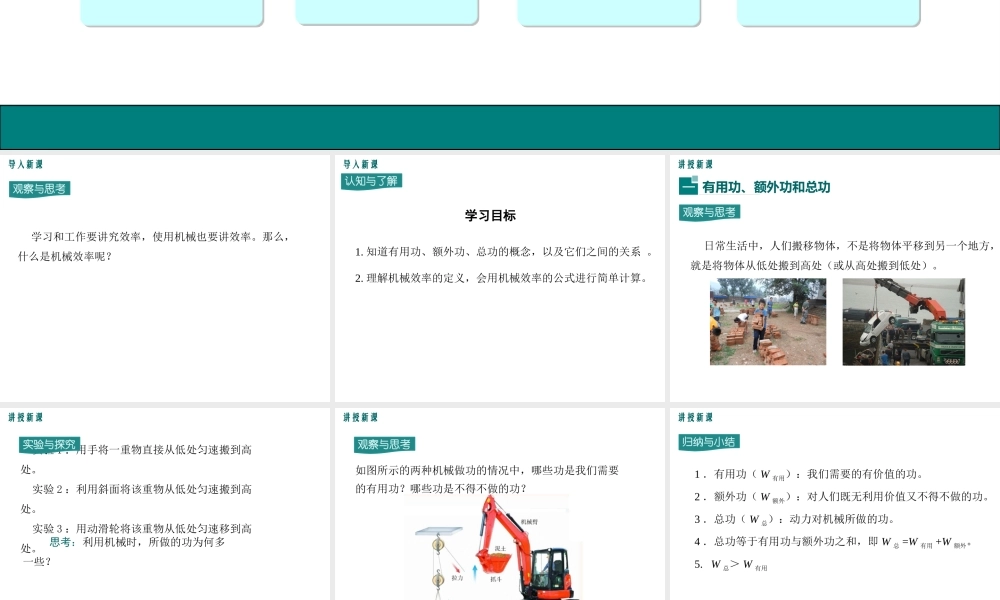Click the 实验与探究 badge
1000x600 pixels.
point(49,444)
